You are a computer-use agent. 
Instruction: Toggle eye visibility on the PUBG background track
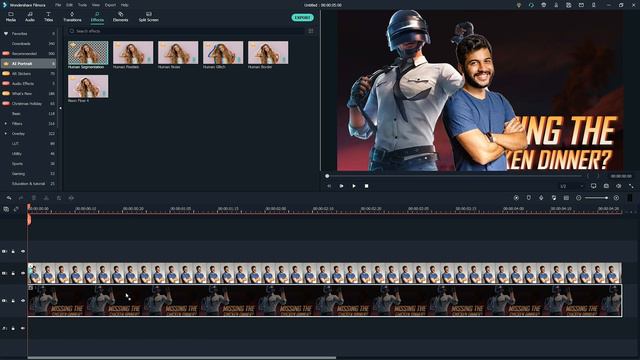pos(23,300)
